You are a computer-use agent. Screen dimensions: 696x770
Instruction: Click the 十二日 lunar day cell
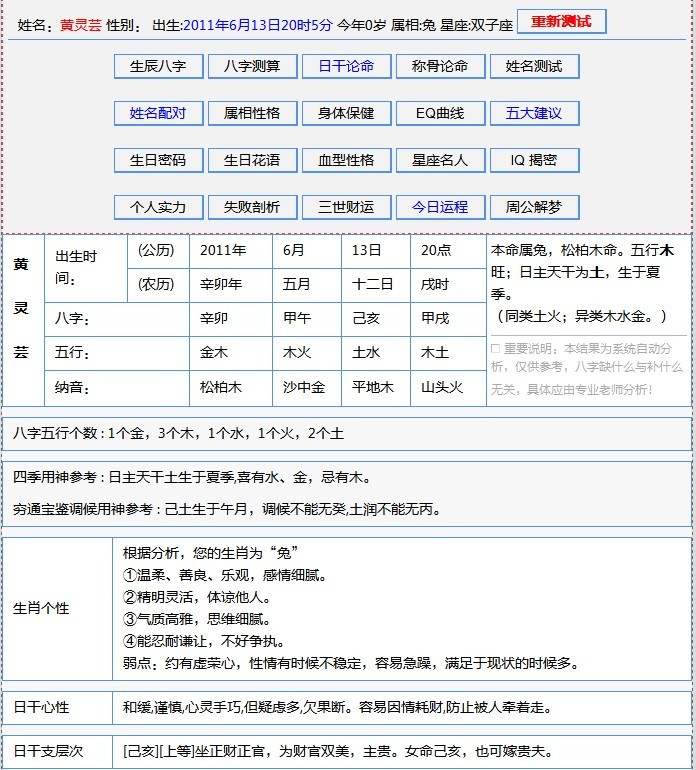pyautogui.click(x=376, y=285)
